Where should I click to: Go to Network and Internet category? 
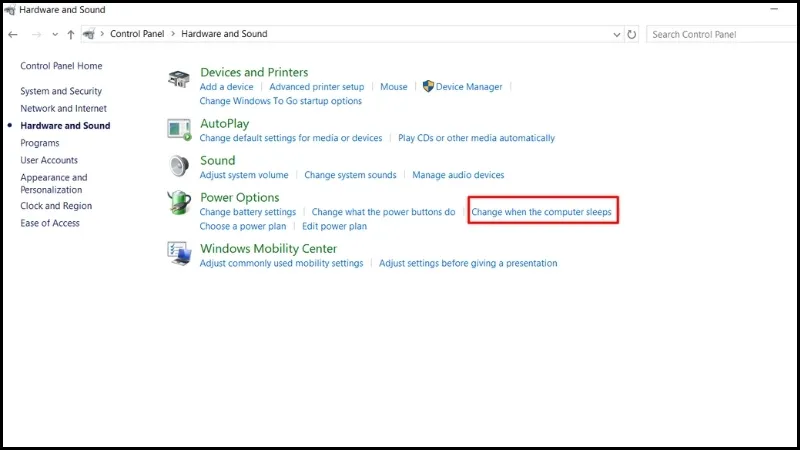click(x=63, y=108)
